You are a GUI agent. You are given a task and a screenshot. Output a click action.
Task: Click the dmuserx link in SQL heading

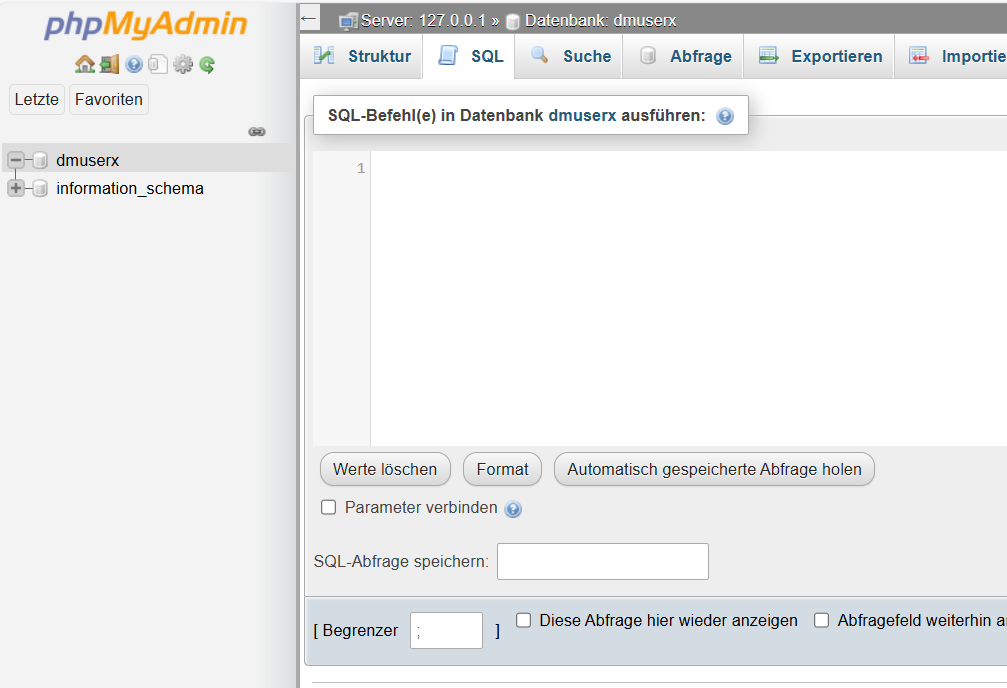[x=582, y=116]
